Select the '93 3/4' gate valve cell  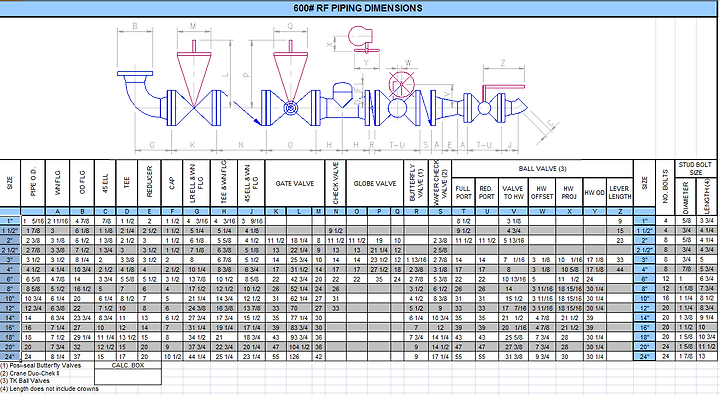(x=299, y=337)
